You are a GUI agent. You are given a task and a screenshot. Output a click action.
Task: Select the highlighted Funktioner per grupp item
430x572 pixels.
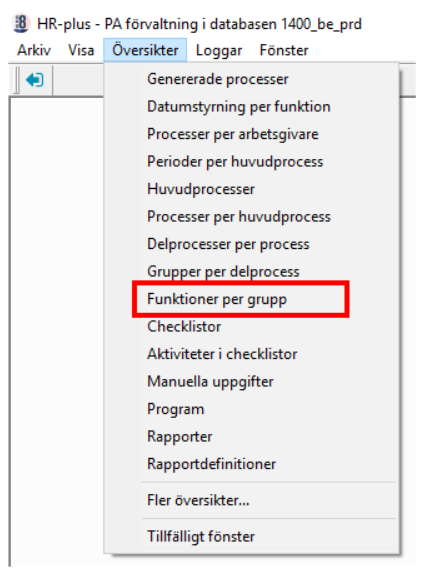241,299
